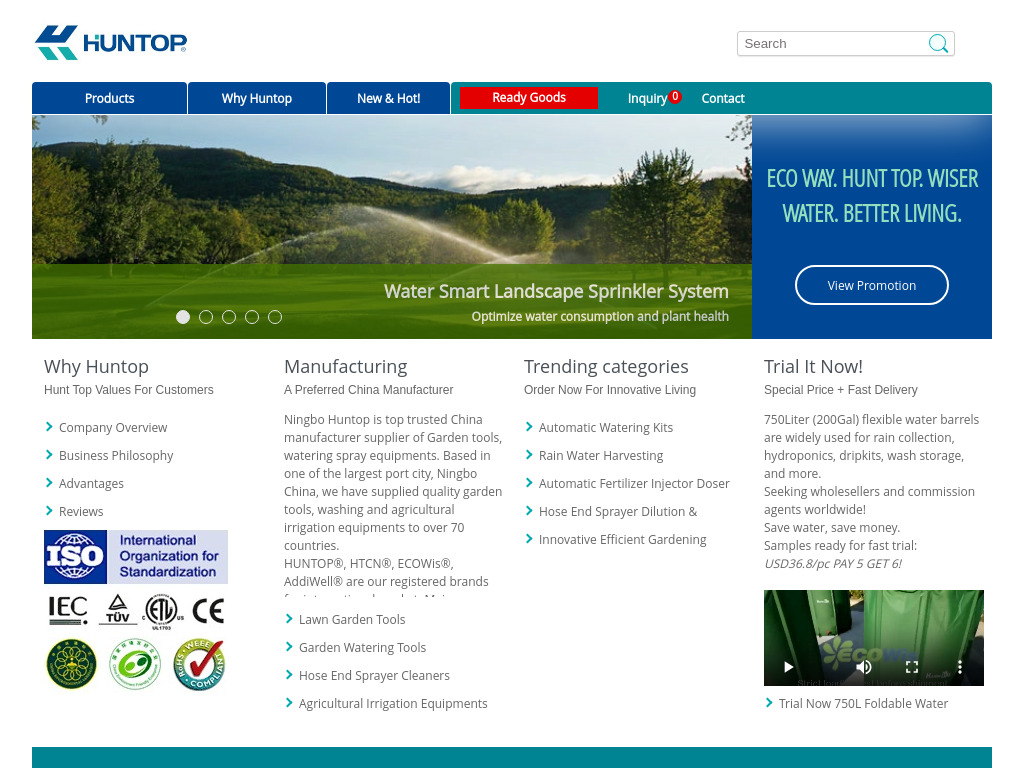This screenshot has width=1024, height=768.
Task: Open the Automatic Fertilizer Injector Doser link
Action: tap(634, 484)
